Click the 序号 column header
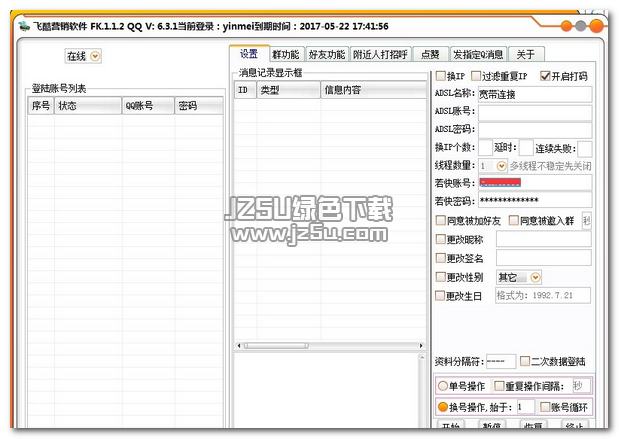 coord(41,106)
